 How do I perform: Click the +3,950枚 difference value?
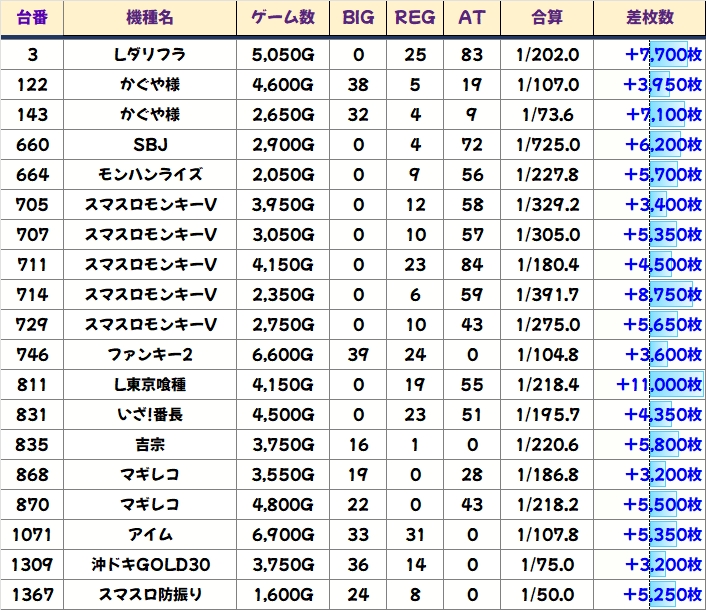[x=663, y=85]
